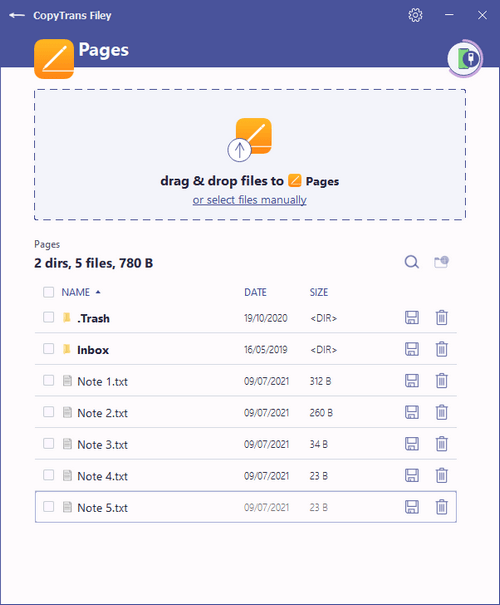The height and width of the screenshot is (605, 500).
Task: Open the .Trash folder name
Action: click(93, 318)
